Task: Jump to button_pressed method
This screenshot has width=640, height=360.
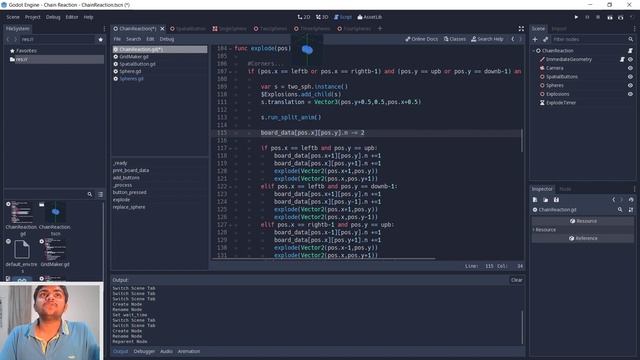Action: [x=129, y=192]
